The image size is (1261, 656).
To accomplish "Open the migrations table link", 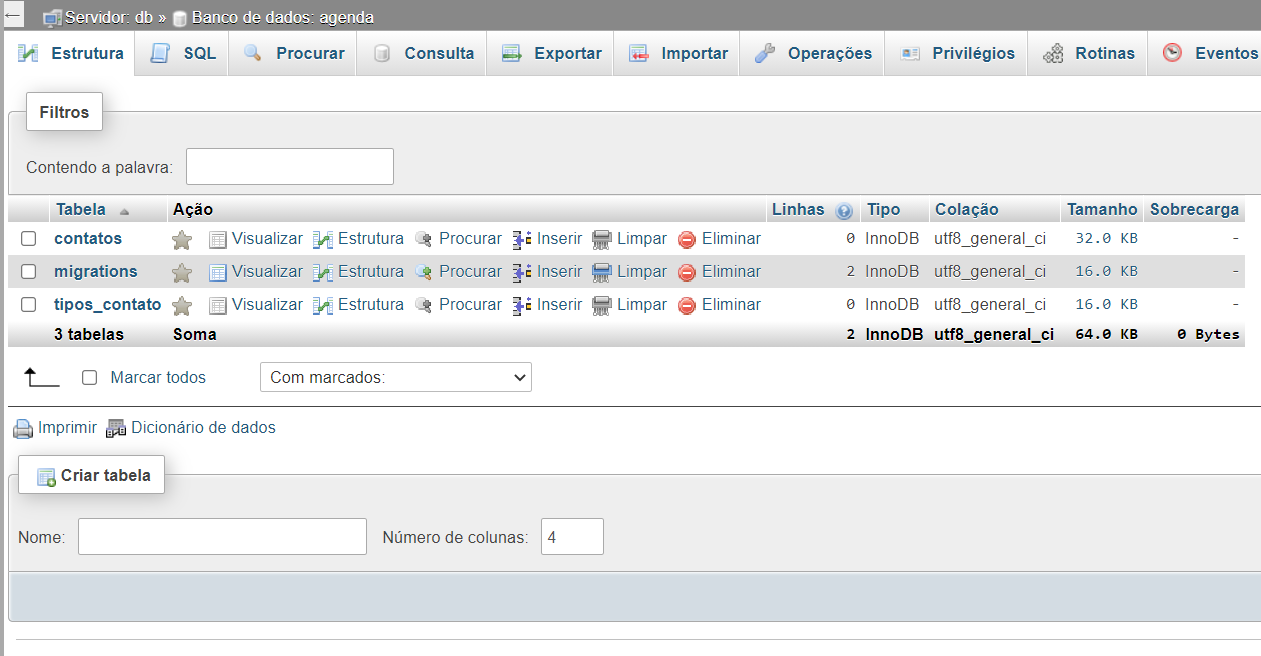I will [96, 272].
